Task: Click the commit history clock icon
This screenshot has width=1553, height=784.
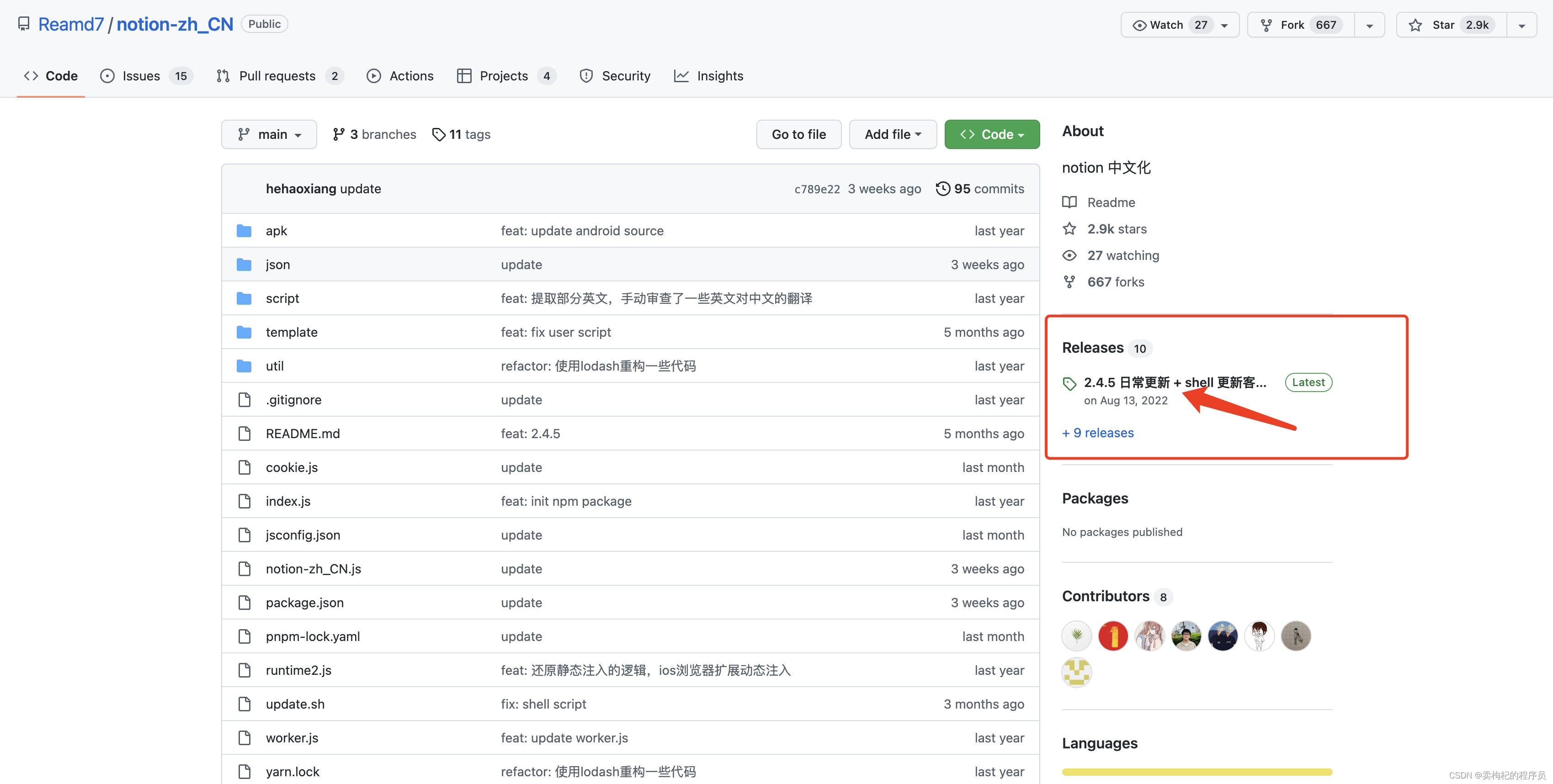Action: [x=942, y=189]
